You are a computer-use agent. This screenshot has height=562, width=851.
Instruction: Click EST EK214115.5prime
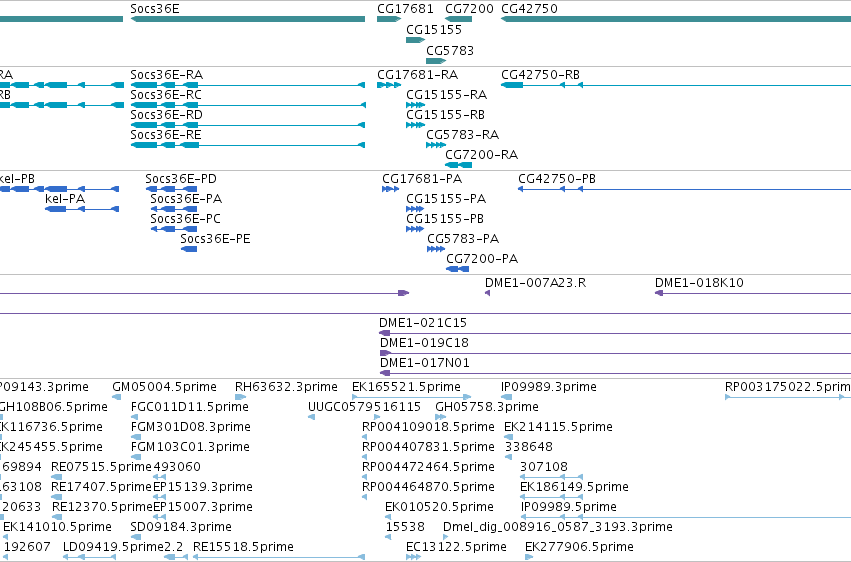tap(558, 427)
